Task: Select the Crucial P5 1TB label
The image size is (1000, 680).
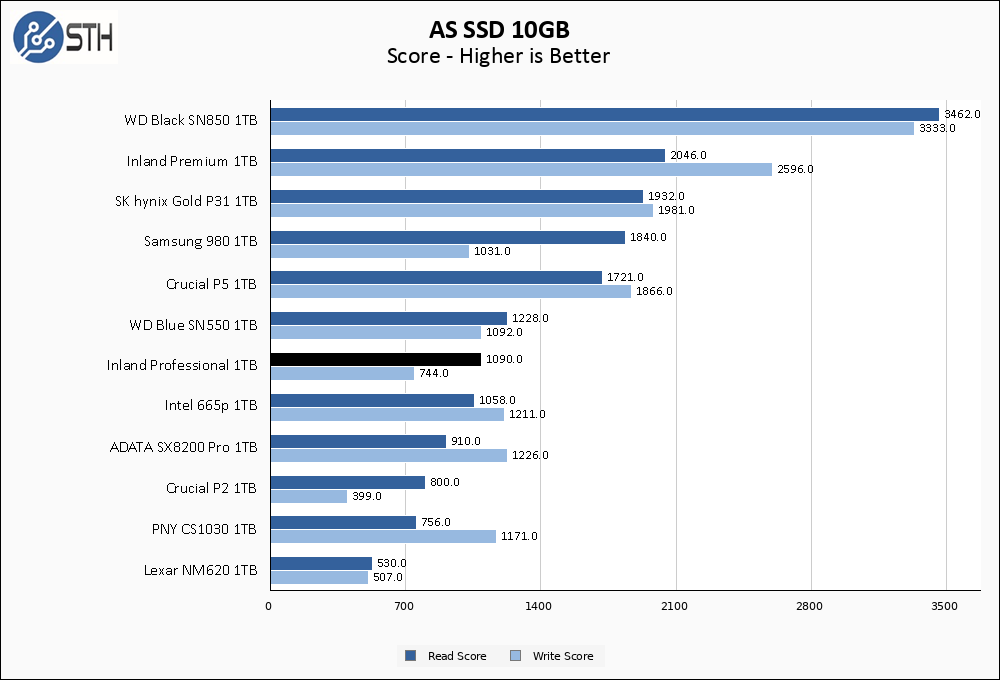Action: [211, 284]
